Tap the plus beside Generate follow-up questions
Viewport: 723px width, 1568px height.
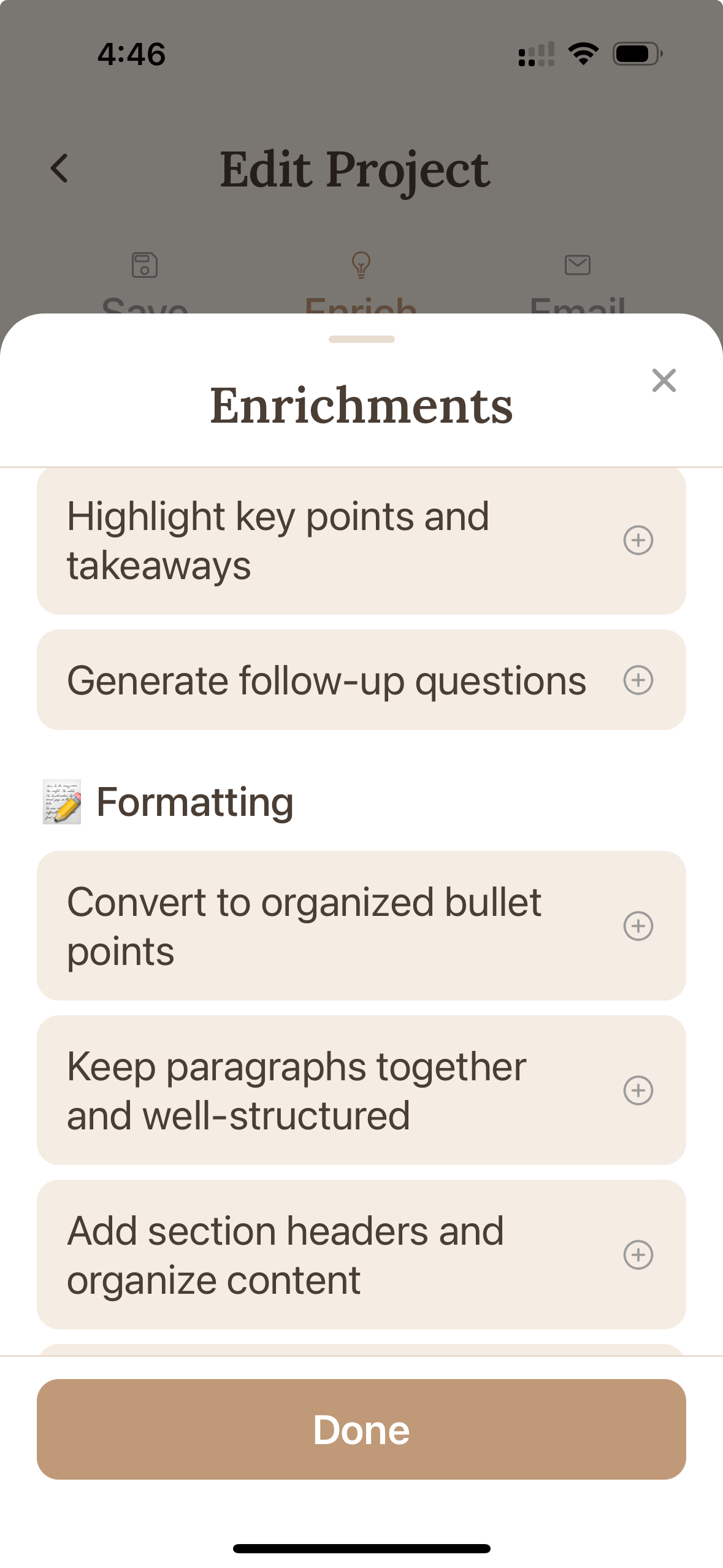pyautogui.click(x=639, y=680)
